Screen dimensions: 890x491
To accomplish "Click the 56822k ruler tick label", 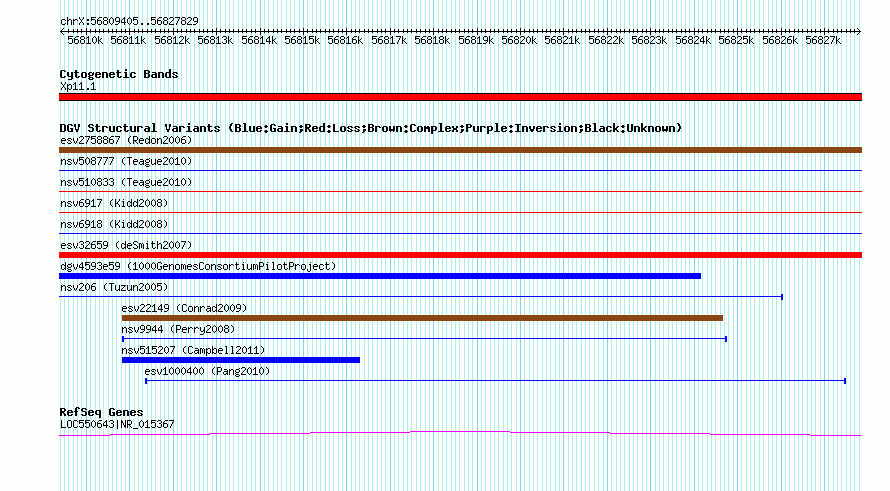I will 606,41.
